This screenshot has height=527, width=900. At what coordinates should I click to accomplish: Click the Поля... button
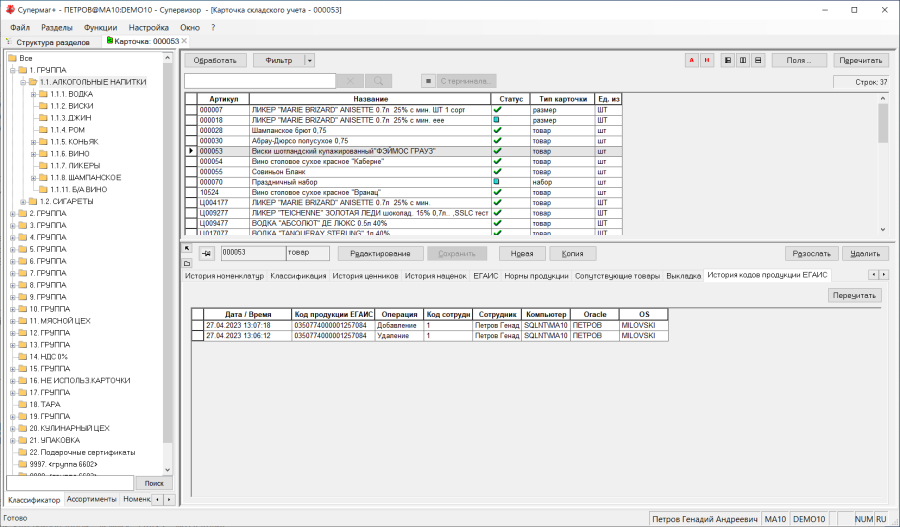coord(799,60)
